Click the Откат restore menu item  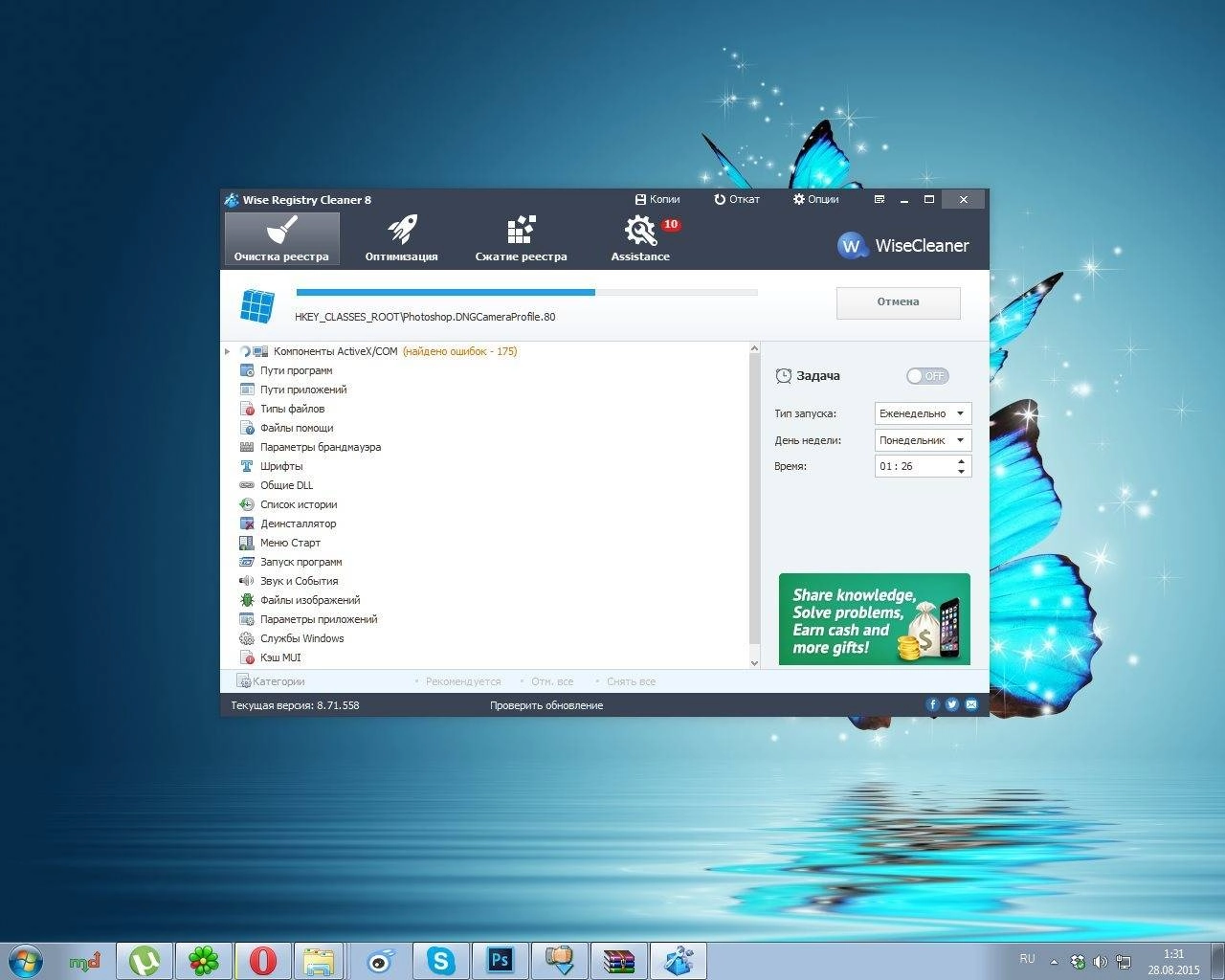737,199
